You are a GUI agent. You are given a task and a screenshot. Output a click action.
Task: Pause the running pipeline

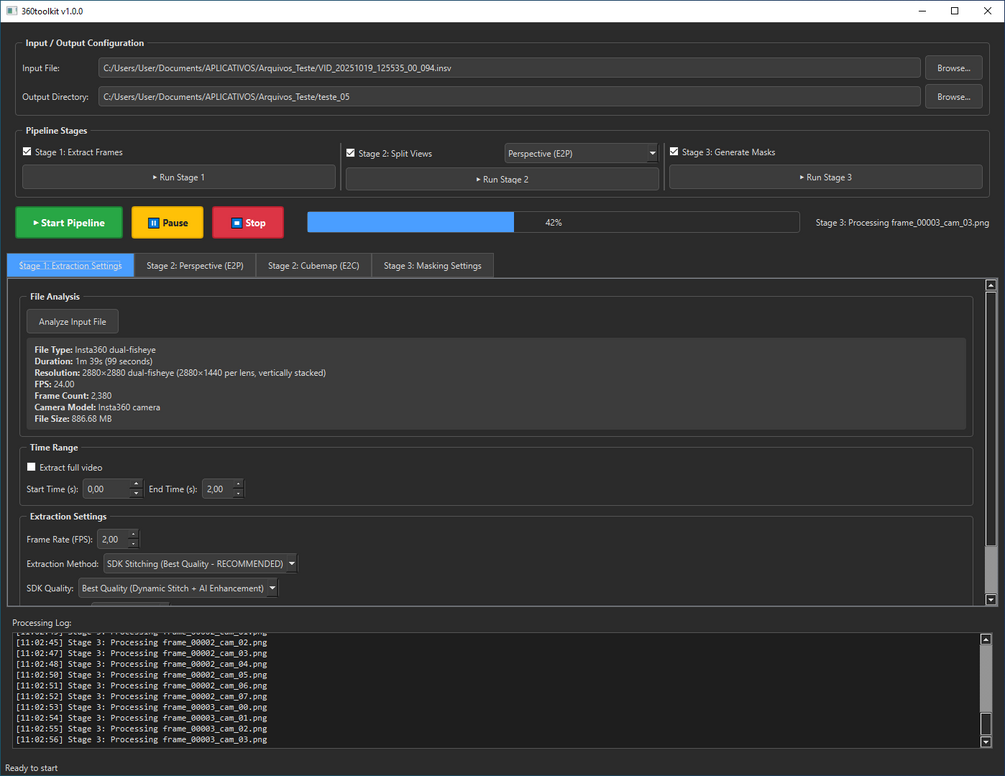(x=167, y=222)
